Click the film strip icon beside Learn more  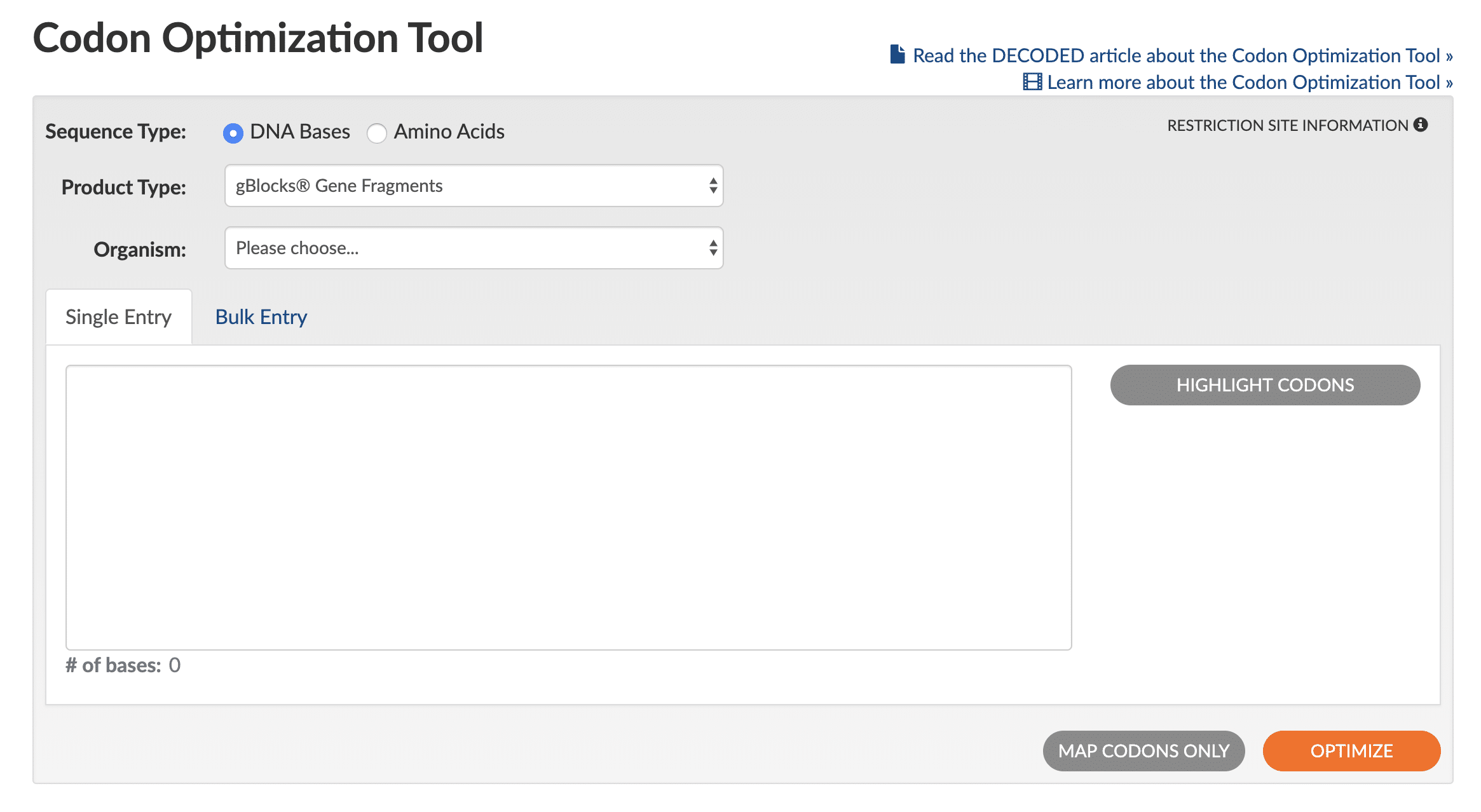coord(1032,82)
